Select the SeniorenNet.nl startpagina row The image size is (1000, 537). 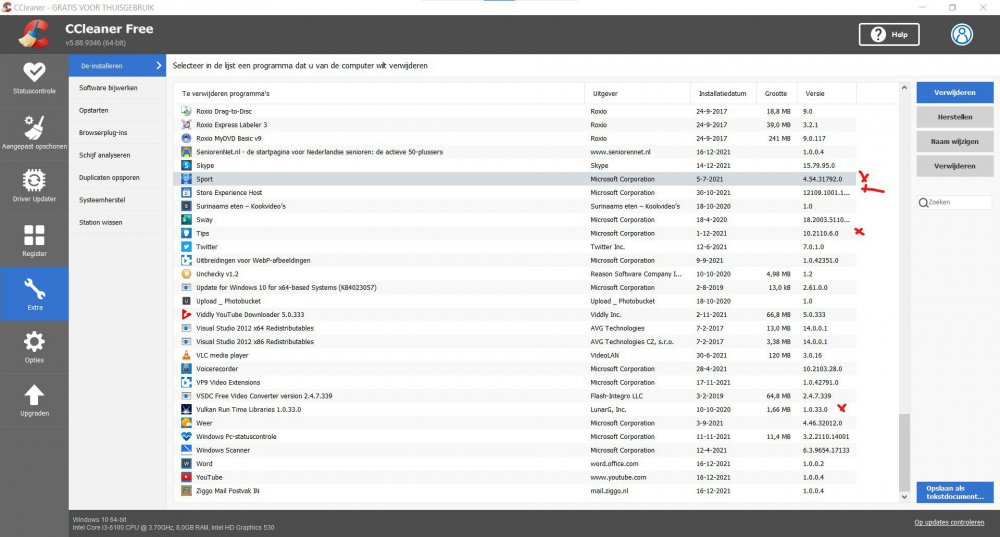pos(515,152)
